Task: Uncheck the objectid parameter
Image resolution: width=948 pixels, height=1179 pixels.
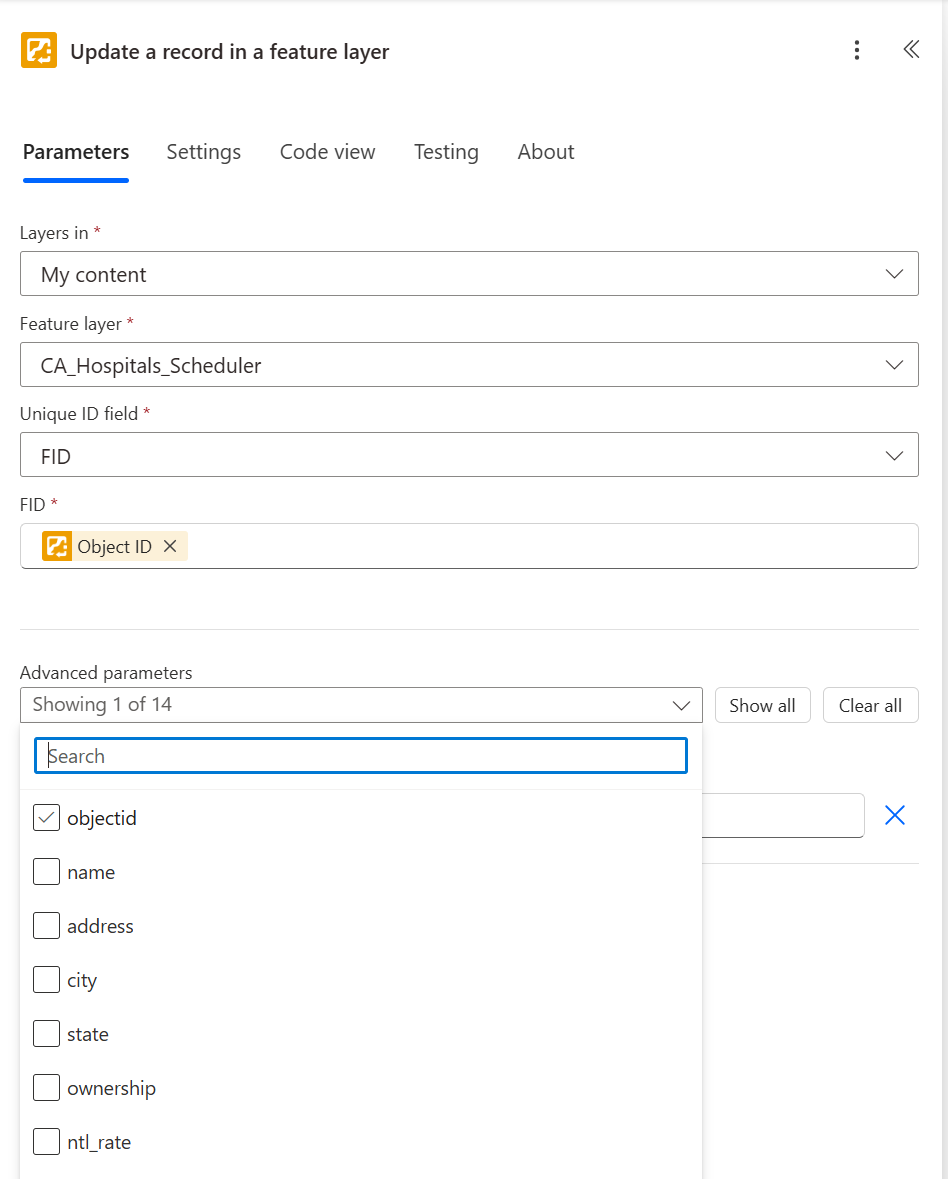Action: (46, 817)
